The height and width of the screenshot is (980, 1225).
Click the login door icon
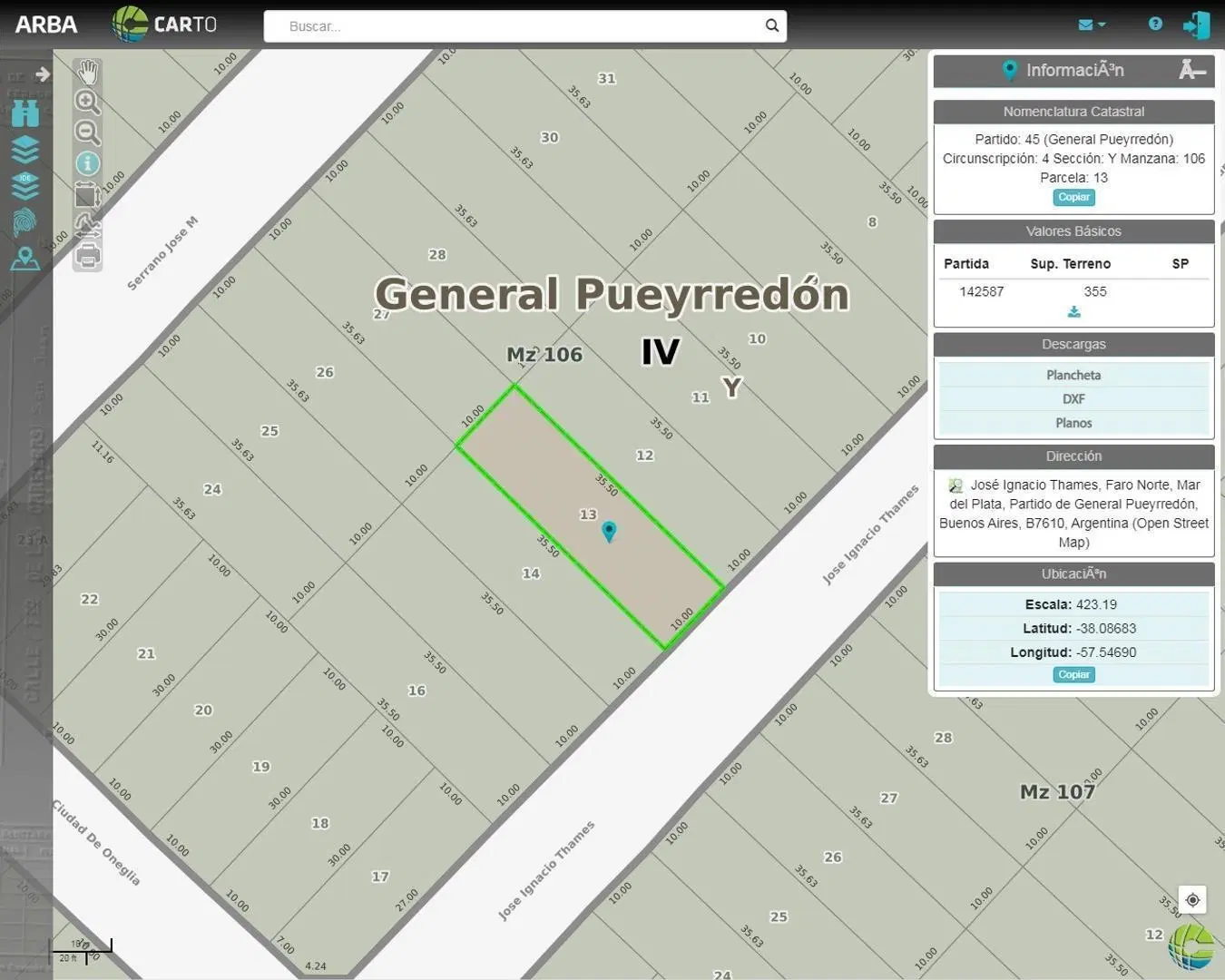1197,24
